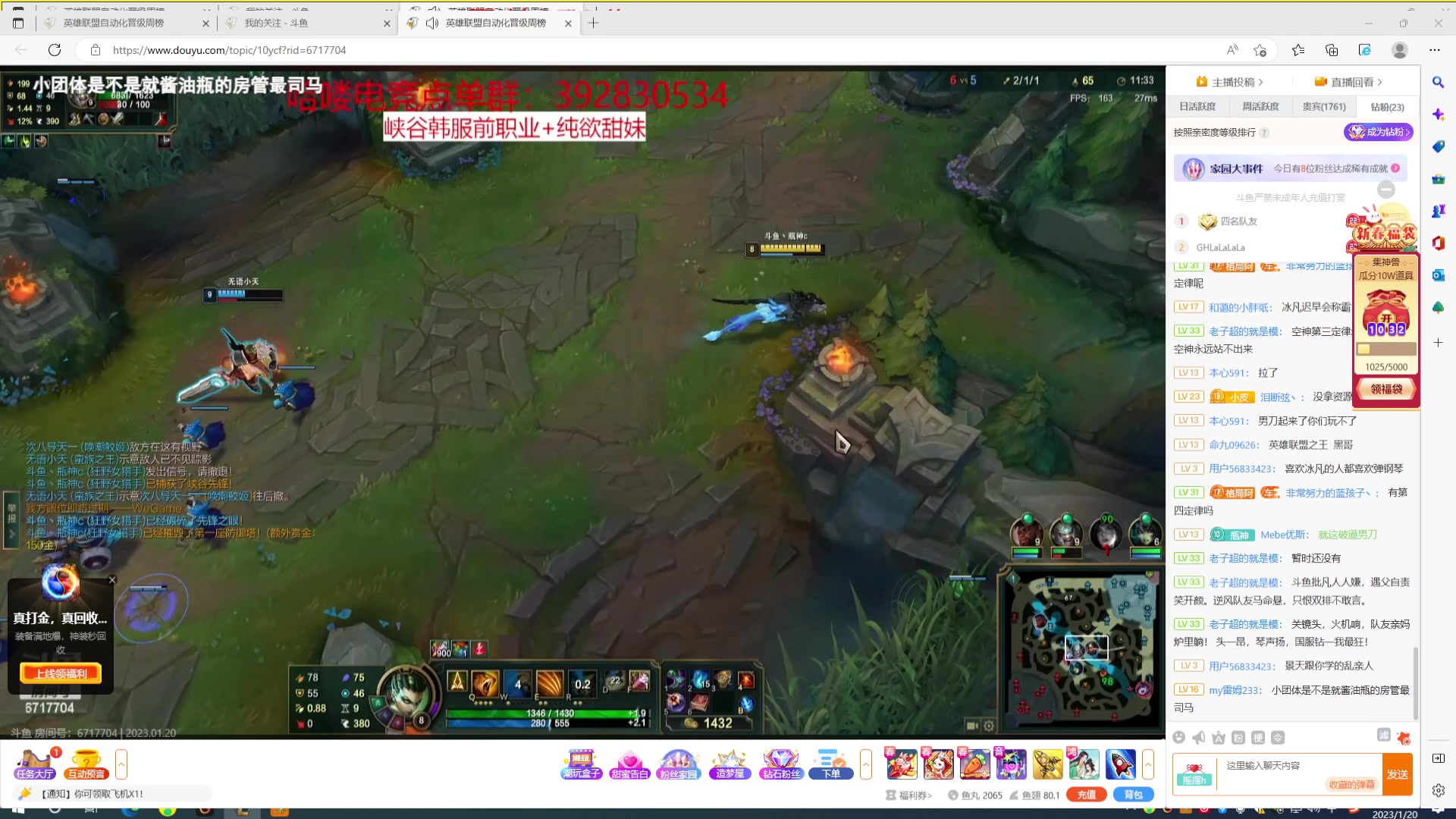Select the rocket gift icon
The width and height of the screenshot is (1456, 819).
pyautogui.click(x=1120, y=764)
